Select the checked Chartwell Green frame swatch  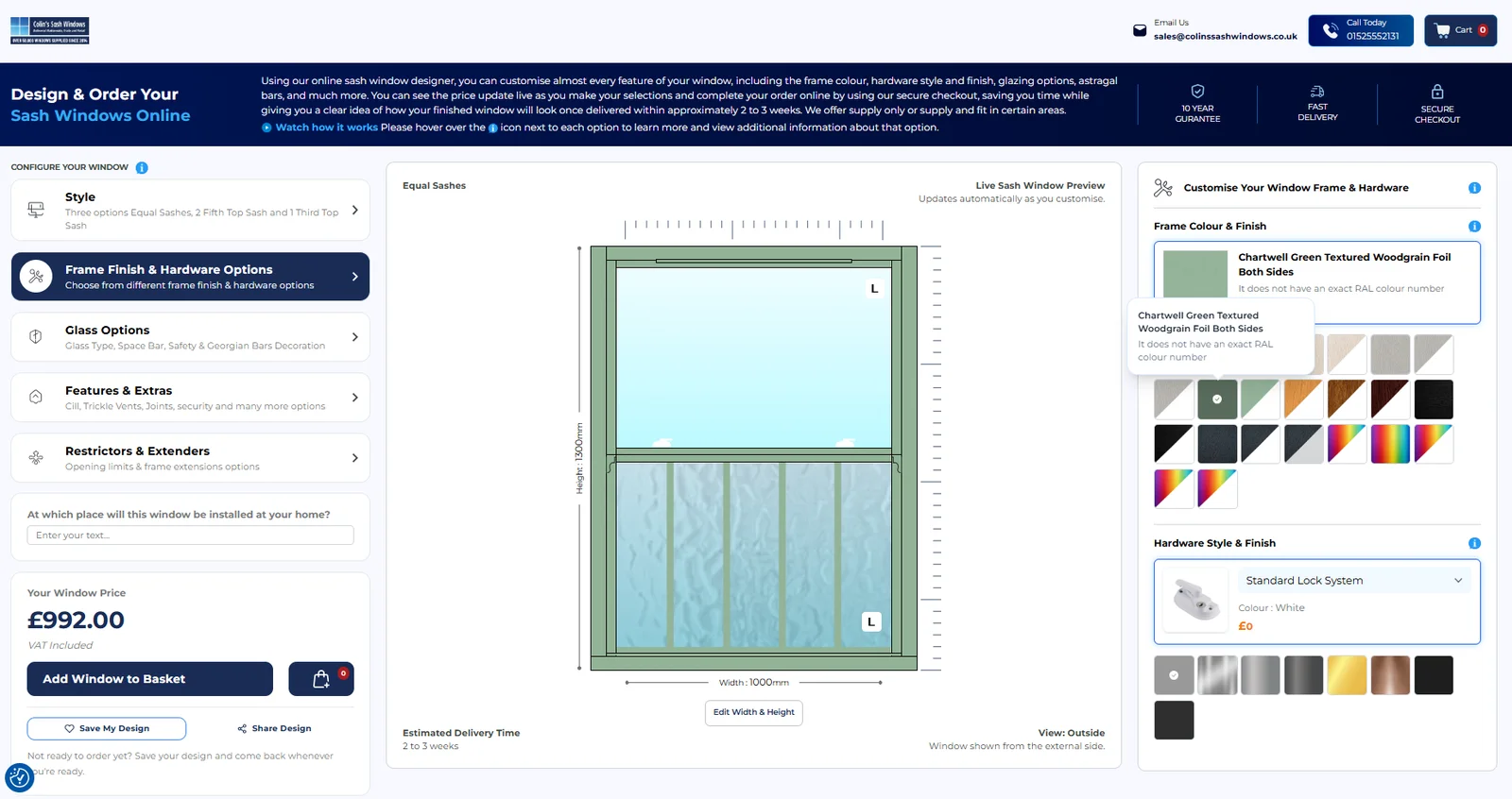point(1217,399)
